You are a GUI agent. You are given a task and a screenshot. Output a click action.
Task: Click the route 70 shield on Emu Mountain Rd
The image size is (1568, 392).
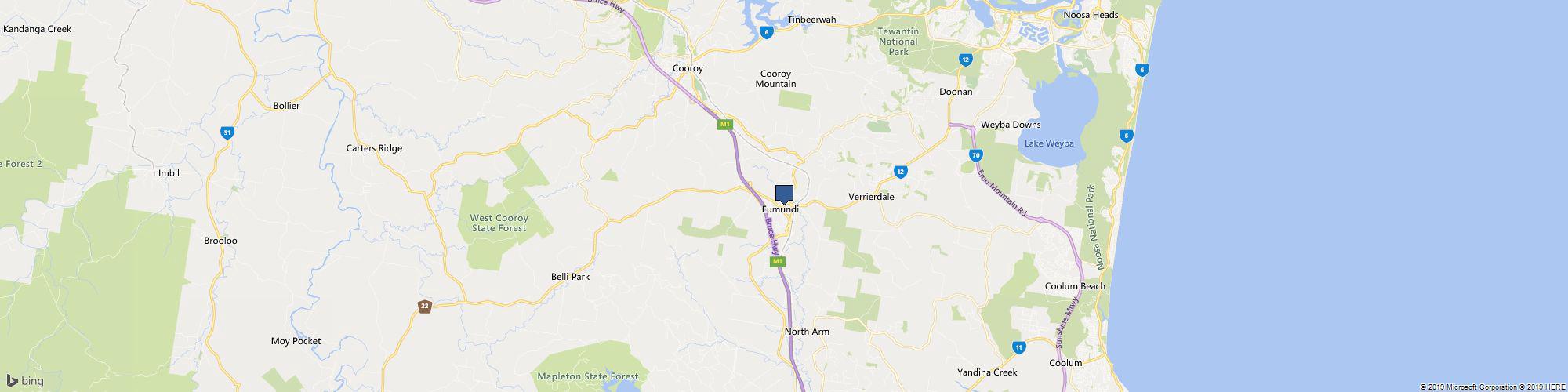click(975, 155)
